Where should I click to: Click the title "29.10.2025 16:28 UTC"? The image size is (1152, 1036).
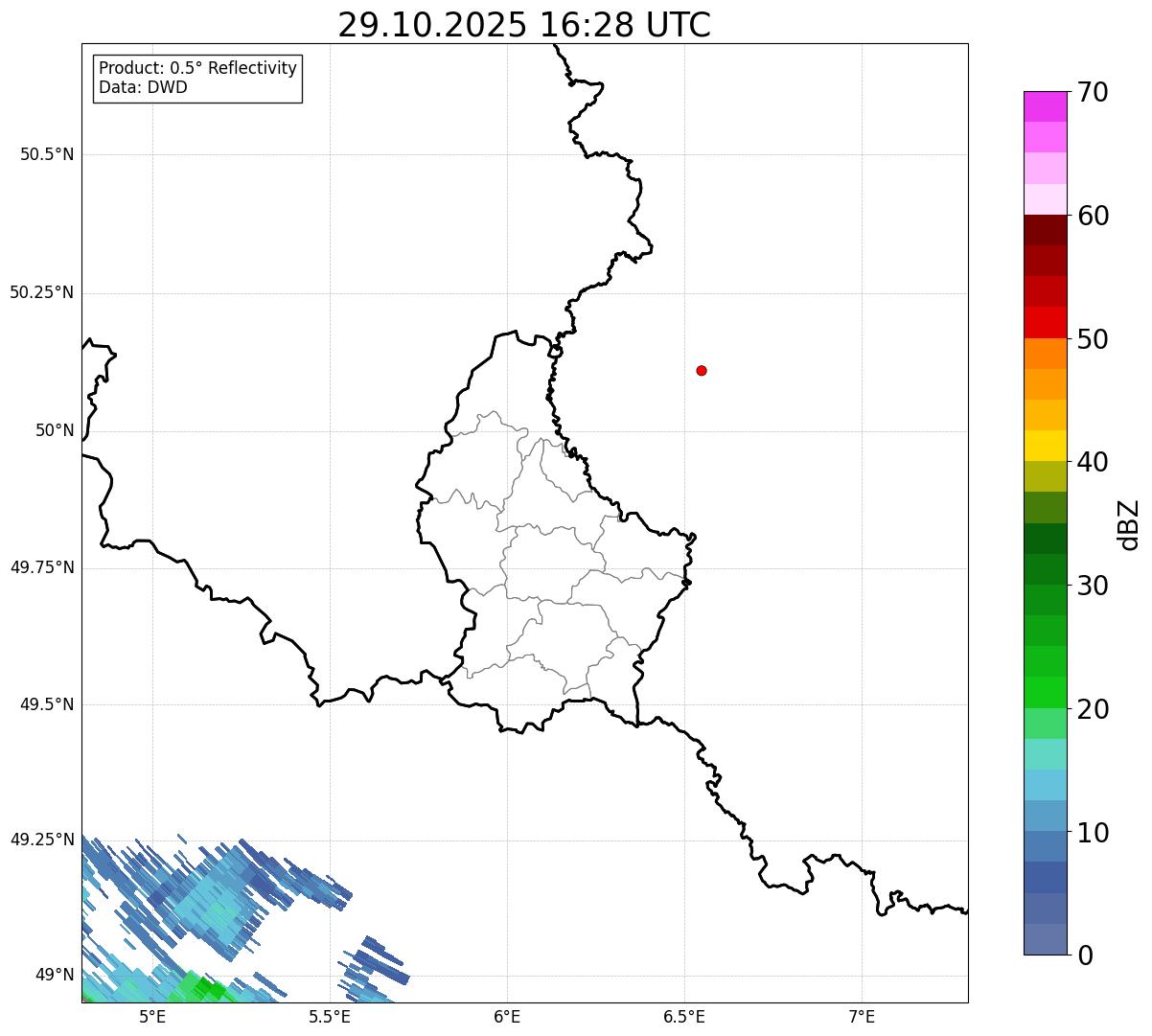point(524,25)
